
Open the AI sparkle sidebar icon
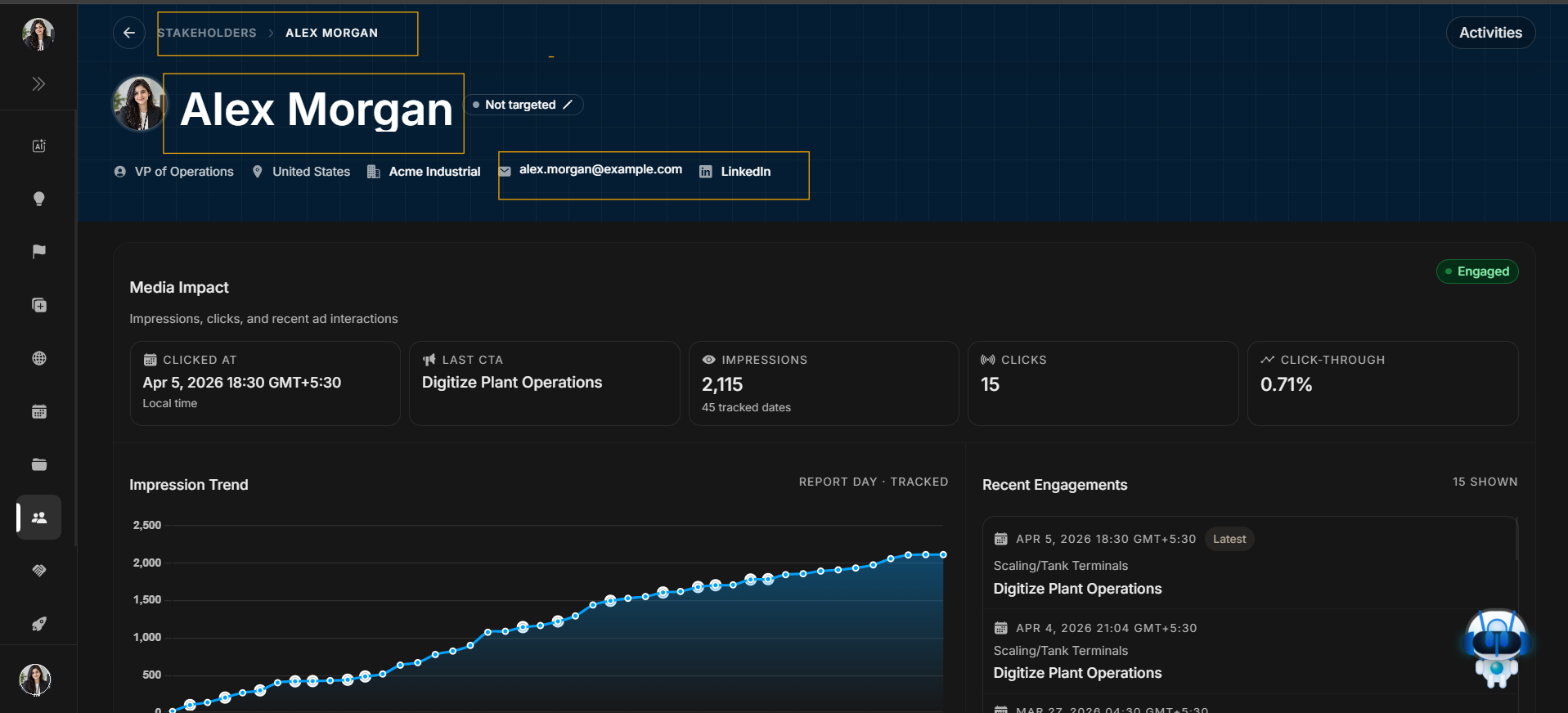point(38,146)
